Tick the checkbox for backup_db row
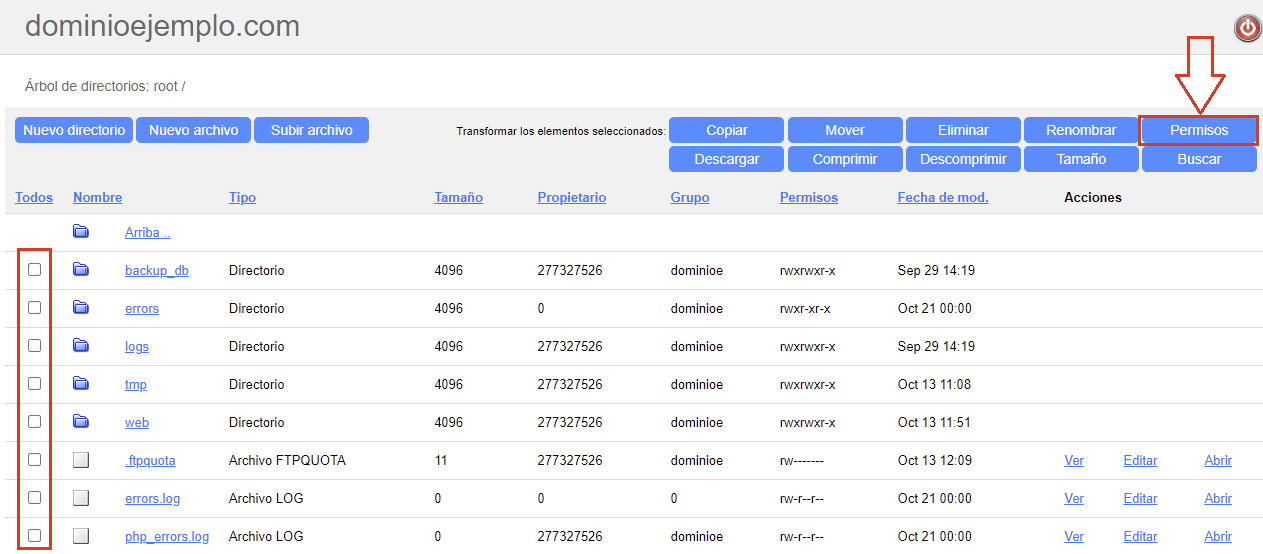 [35, 270]
